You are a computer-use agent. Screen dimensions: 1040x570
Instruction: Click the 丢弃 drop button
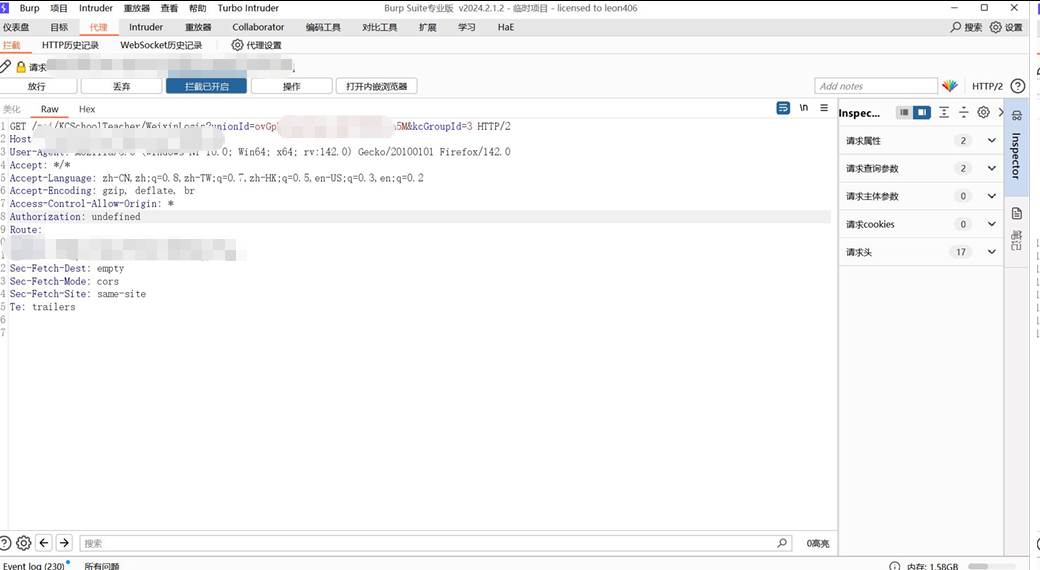(121, 86)
